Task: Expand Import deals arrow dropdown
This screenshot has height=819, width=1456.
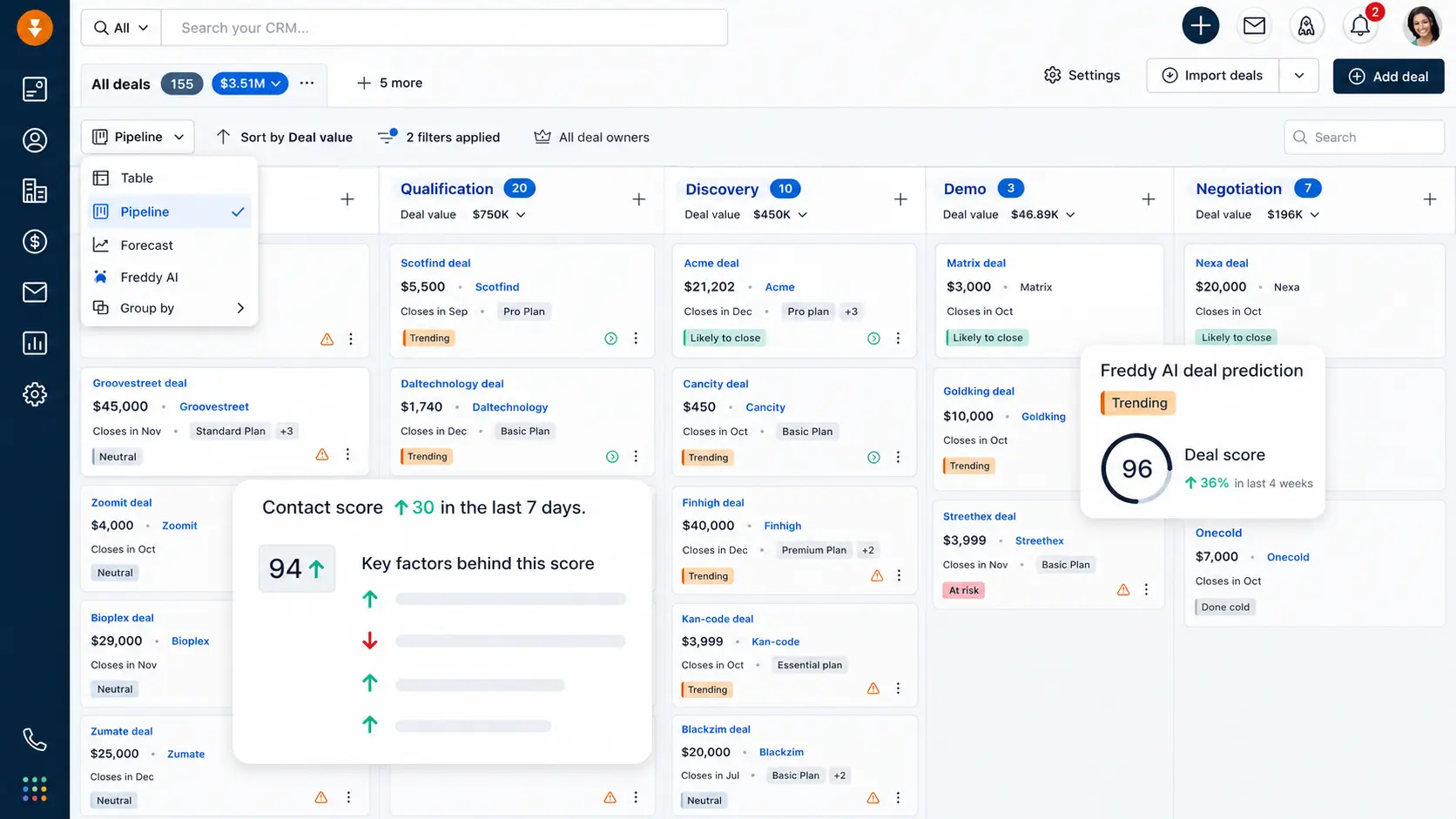Action: (x=1299, y=76)
